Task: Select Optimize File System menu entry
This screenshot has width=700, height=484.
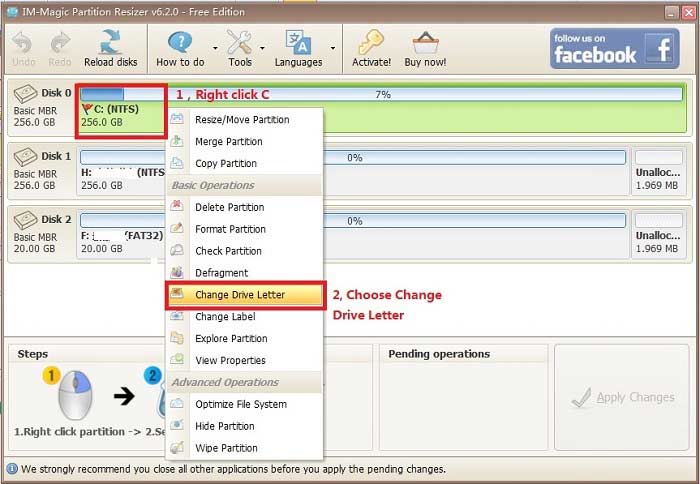Action: click(244, 404)
